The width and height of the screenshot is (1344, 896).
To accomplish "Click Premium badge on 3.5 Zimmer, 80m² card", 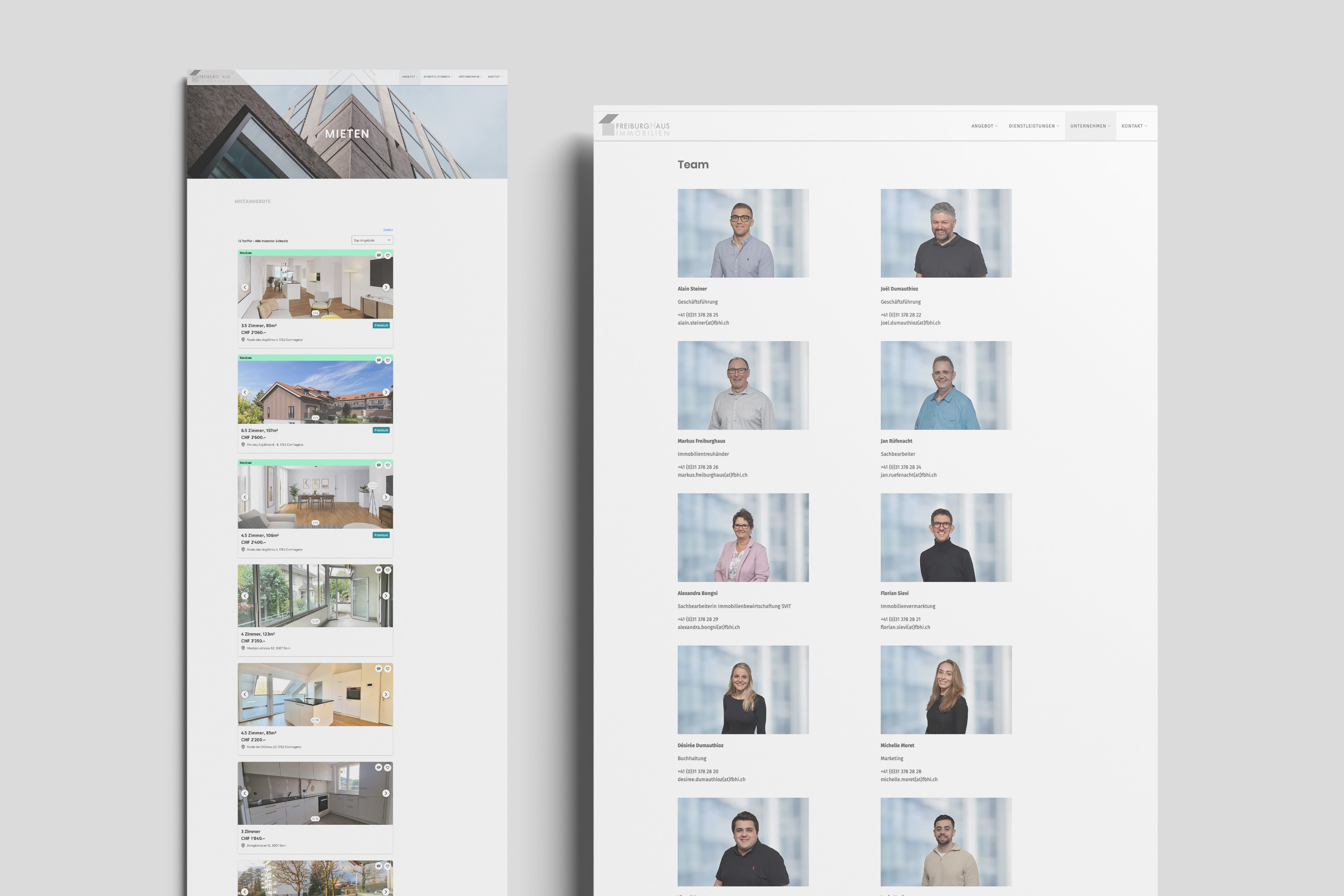I will (x=381, y=326).
